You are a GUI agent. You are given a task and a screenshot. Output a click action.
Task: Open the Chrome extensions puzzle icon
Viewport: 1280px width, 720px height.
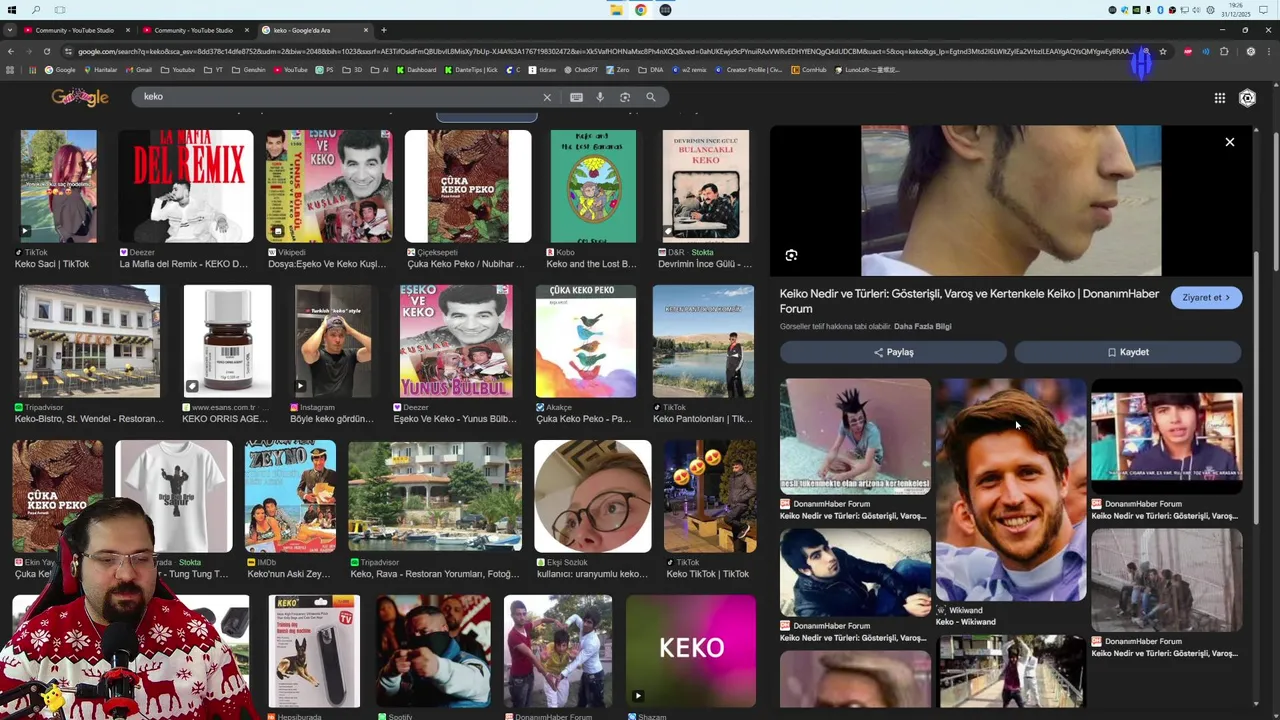(1224, 51)
